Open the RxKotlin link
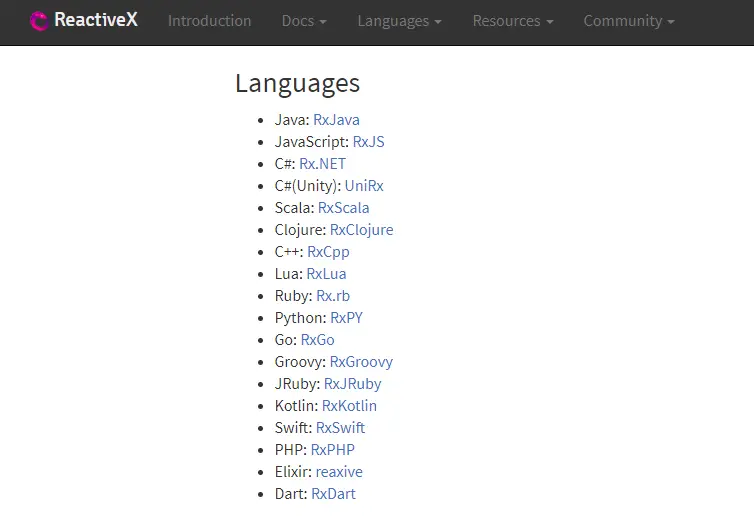The image size is (754, 522). [x=349, y=406]
